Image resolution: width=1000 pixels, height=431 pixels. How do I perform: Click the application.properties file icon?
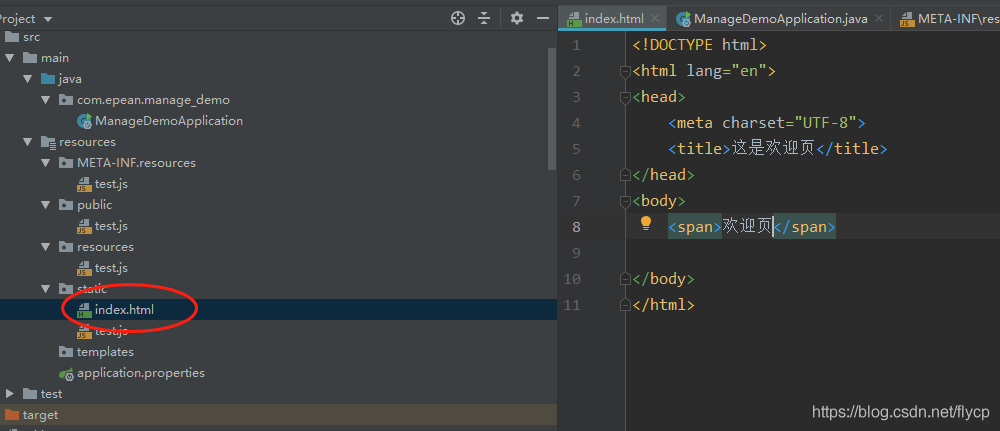(67, 373)
